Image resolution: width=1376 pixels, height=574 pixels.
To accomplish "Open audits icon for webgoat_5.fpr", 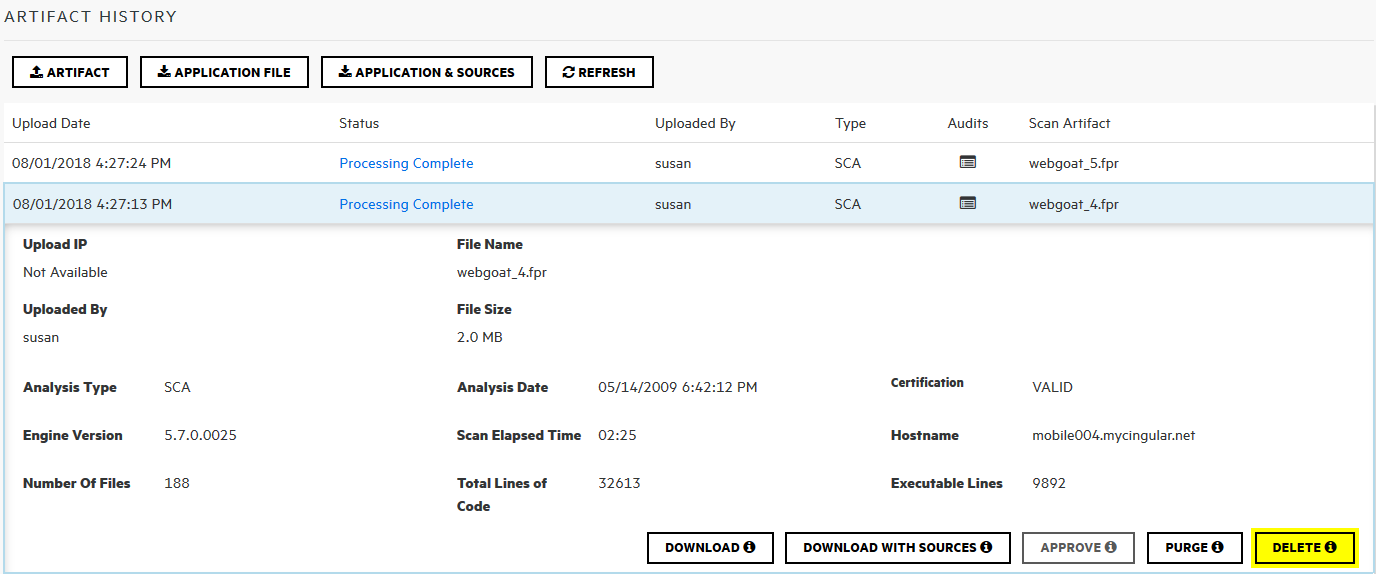I will coord(967,162).
